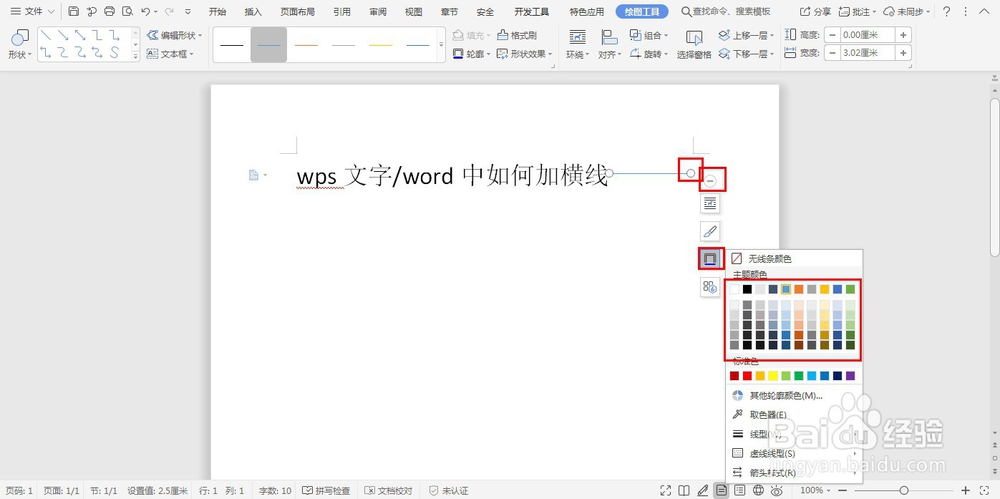Click the Undo arrow icon
Viewport: 1000px width, 499px height.
pyautogui.click(x=146, y=11)
